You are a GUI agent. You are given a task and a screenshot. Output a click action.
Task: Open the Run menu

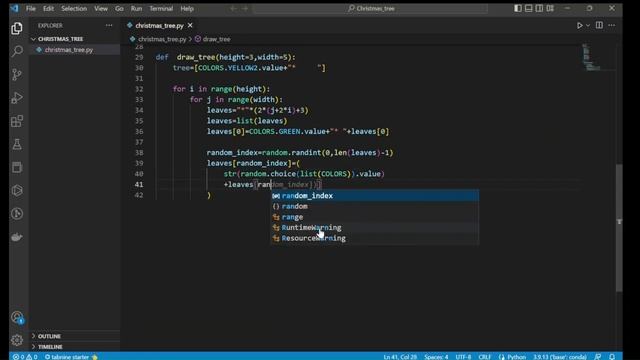click(136, 8)
